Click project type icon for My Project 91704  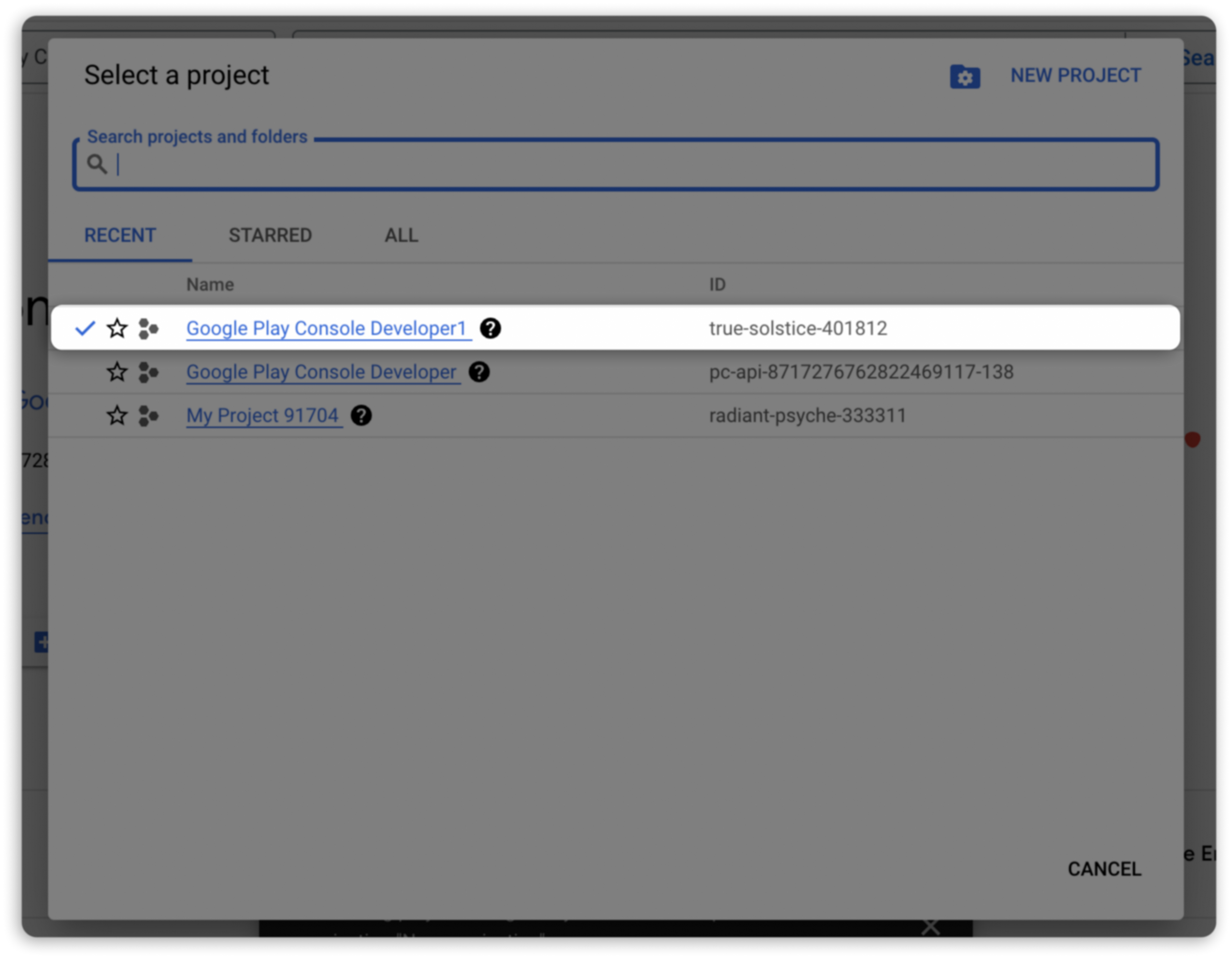[x=148, y=416]
